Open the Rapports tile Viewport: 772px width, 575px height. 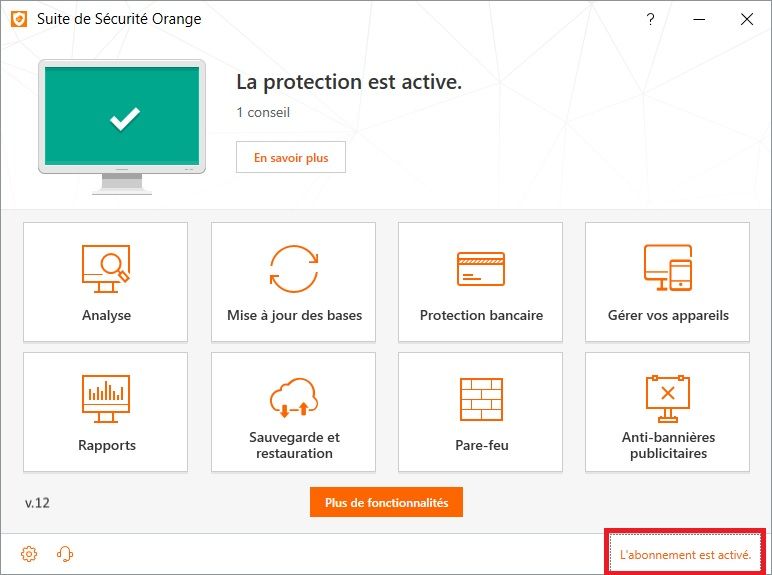click(105, 412)
